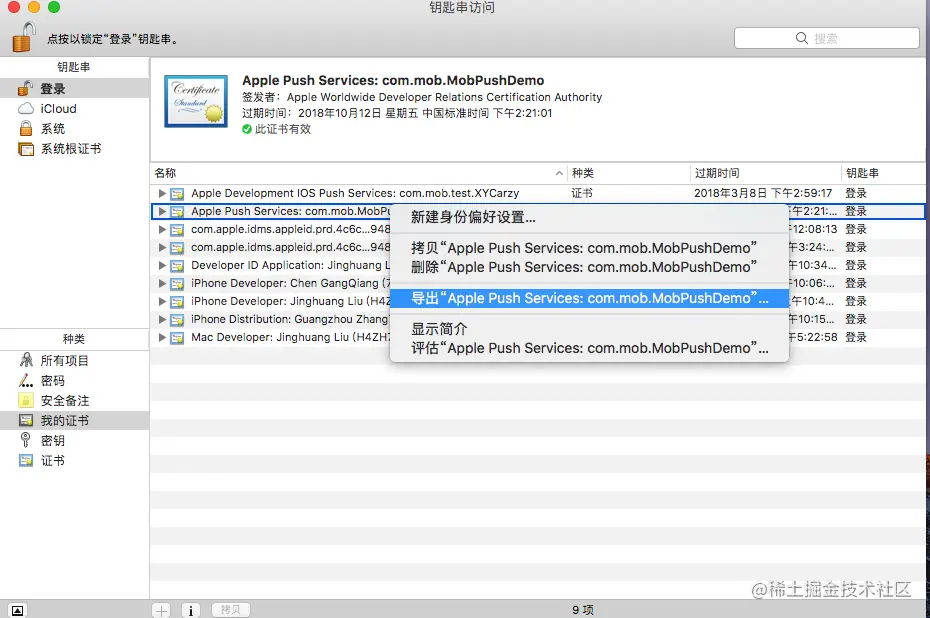
Task: Sort by the 名称 column header
Action: click(x=359, y=173)
